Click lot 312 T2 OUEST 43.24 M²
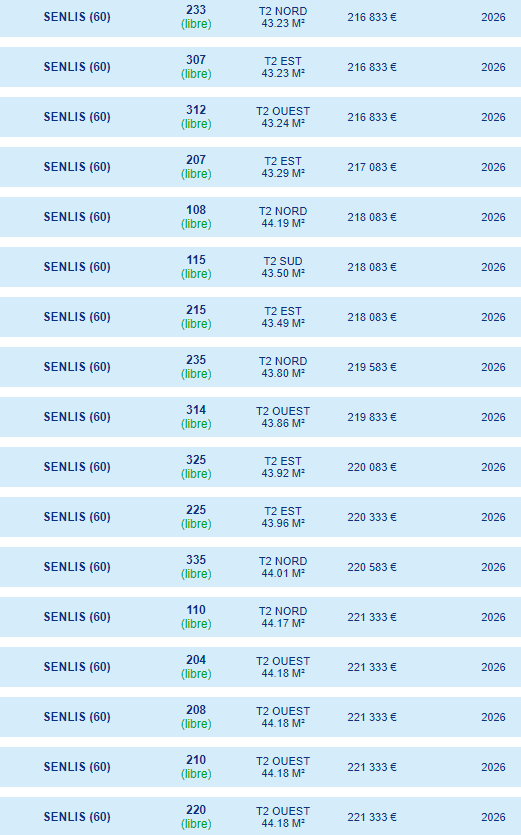The image size is (521, 835). tap(260, 117)
